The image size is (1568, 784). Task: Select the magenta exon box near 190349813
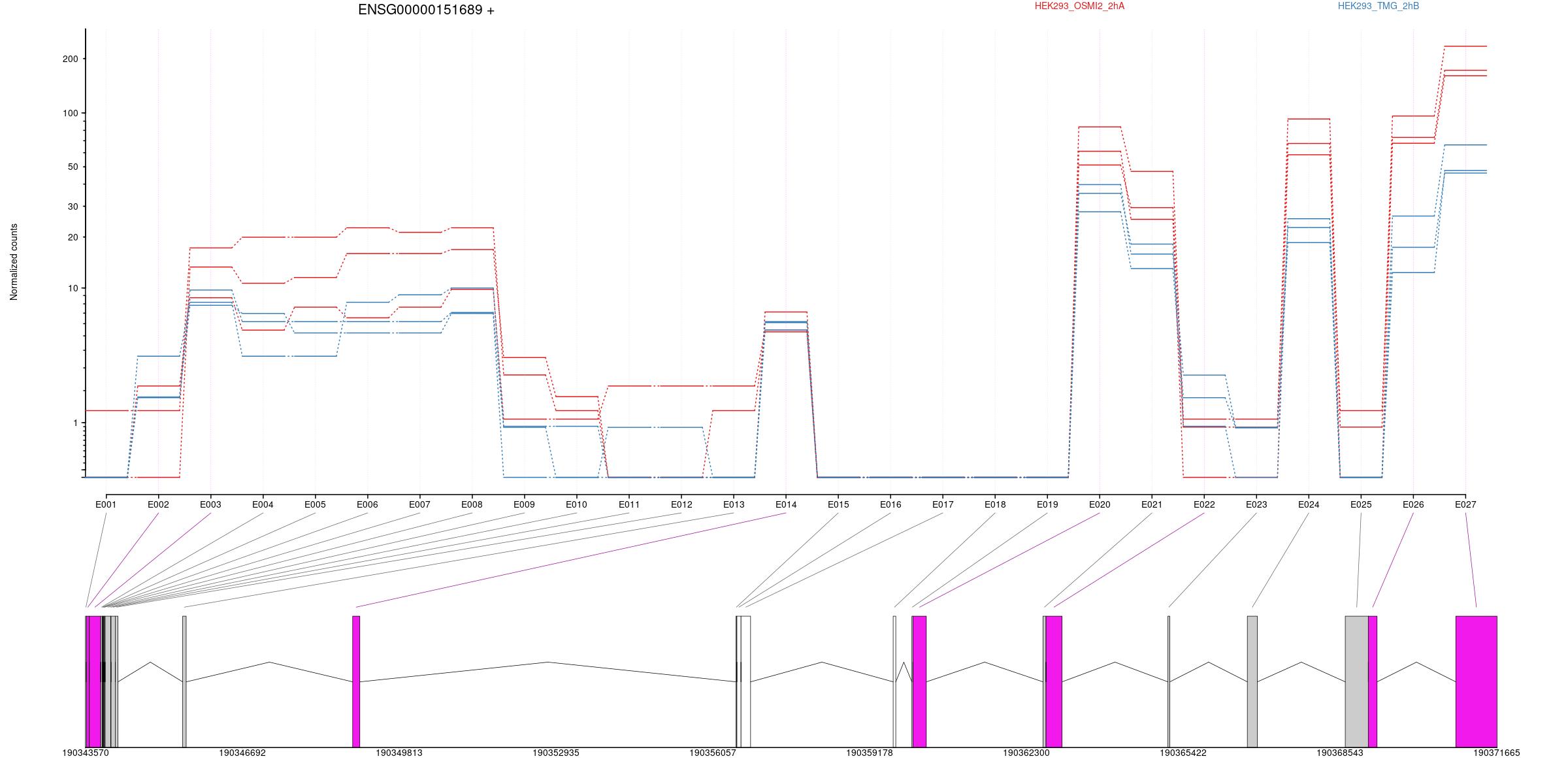[356, 681]
